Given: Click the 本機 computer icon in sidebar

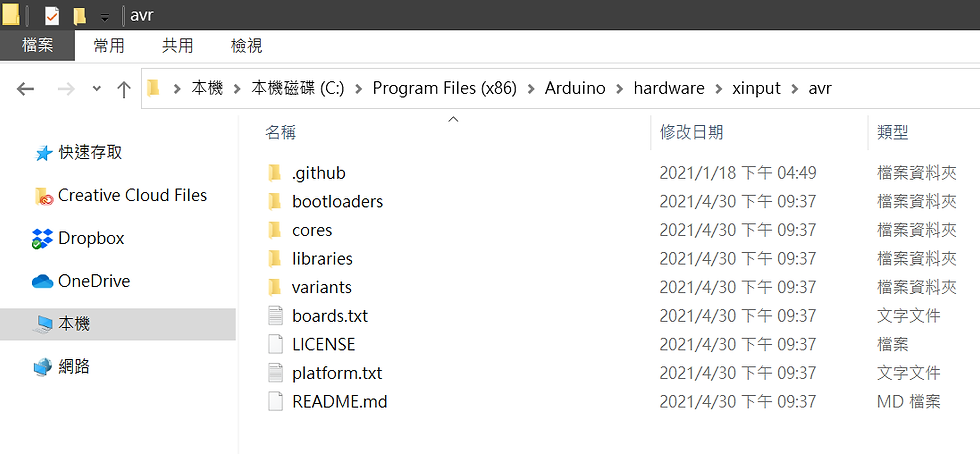Looking at the screenshot, I should (x=43, y=324).
